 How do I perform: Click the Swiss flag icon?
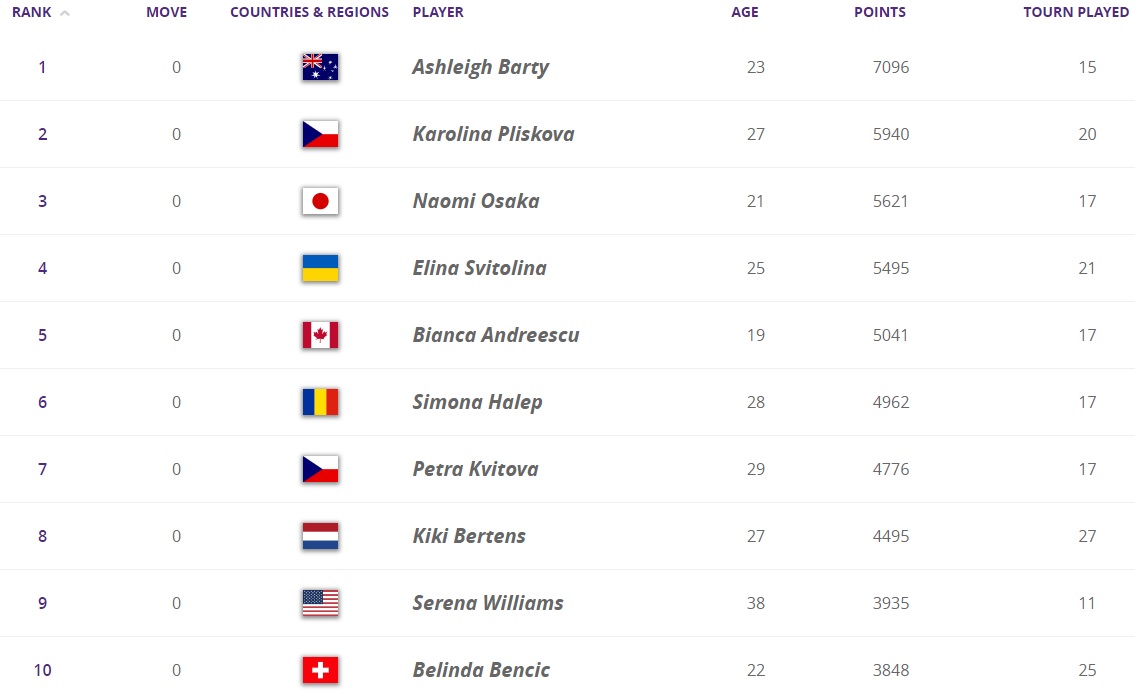coord(320,670)
